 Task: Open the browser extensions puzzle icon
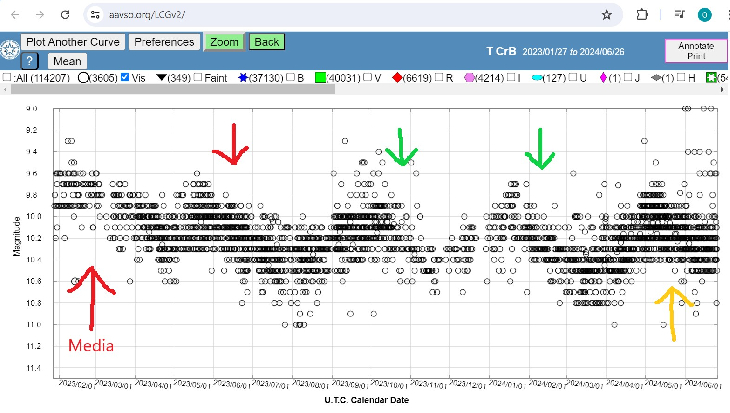(x=642, y=15)
